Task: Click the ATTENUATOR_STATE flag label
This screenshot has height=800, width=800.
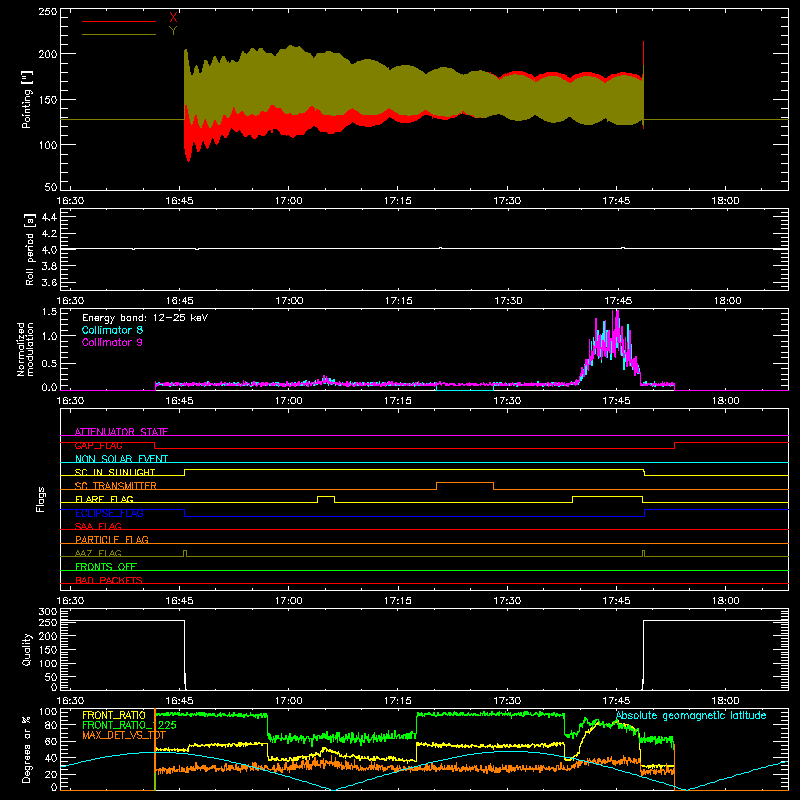Action: point(121,432)
